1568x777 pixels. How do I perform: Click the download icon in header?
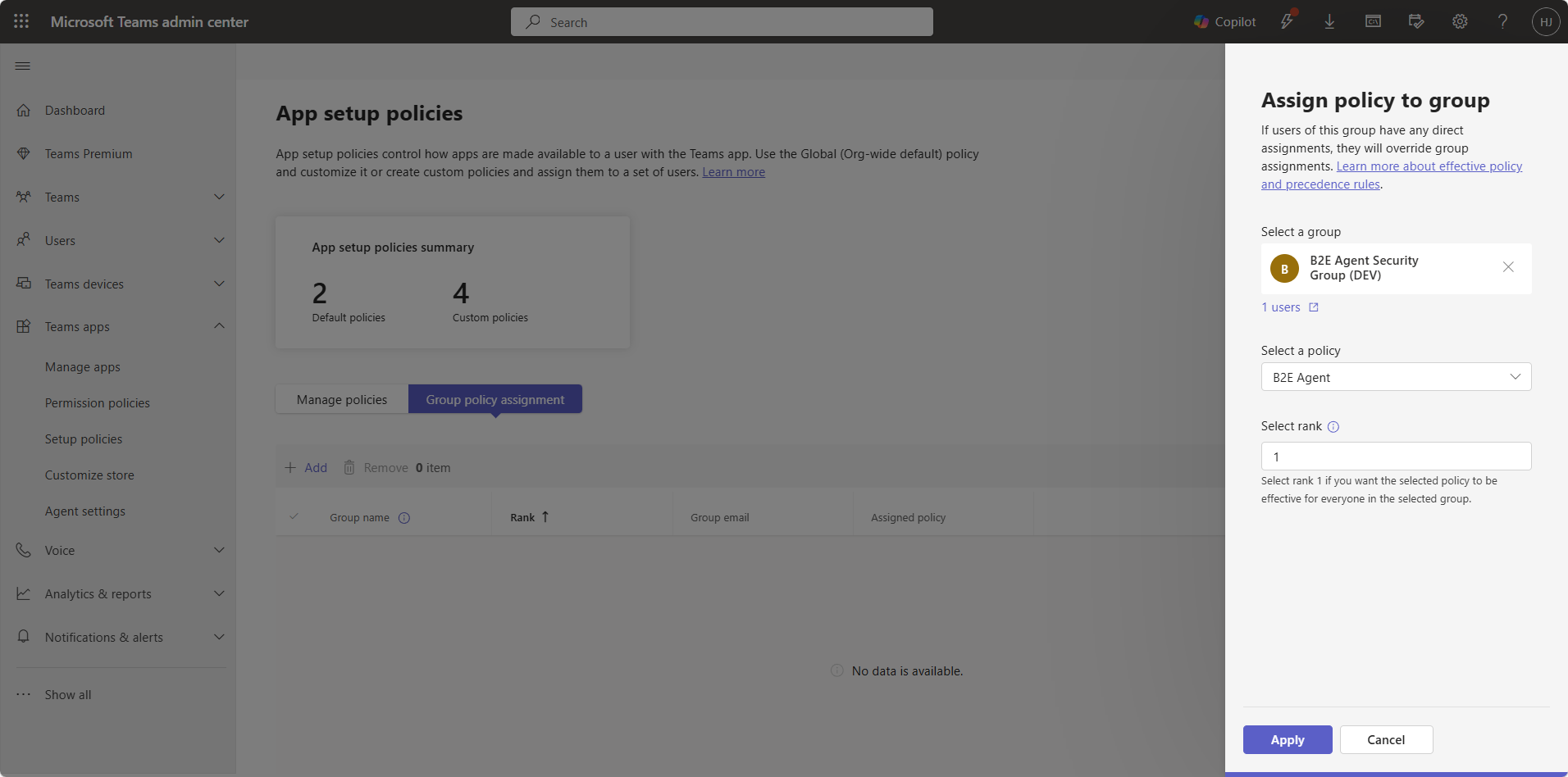pos(1329,22)
